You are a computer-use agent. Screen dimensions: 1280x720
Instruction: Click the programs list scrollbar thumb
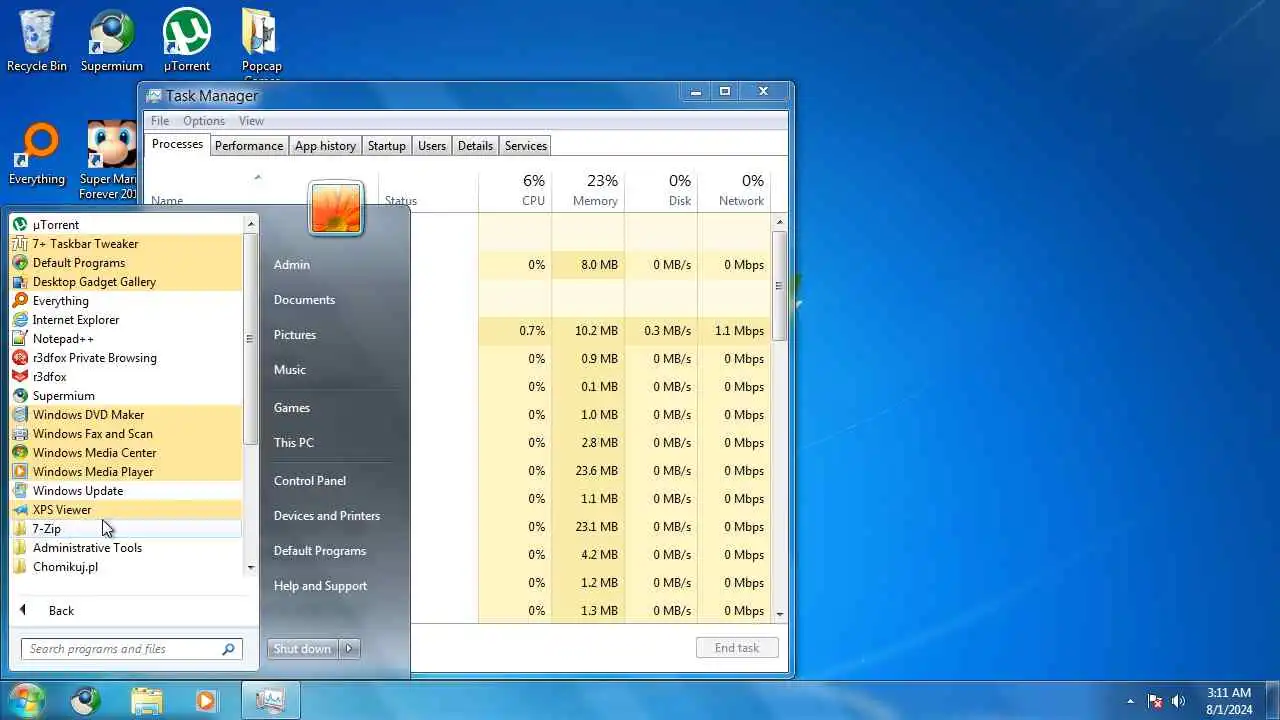click(x=250, y=339)
